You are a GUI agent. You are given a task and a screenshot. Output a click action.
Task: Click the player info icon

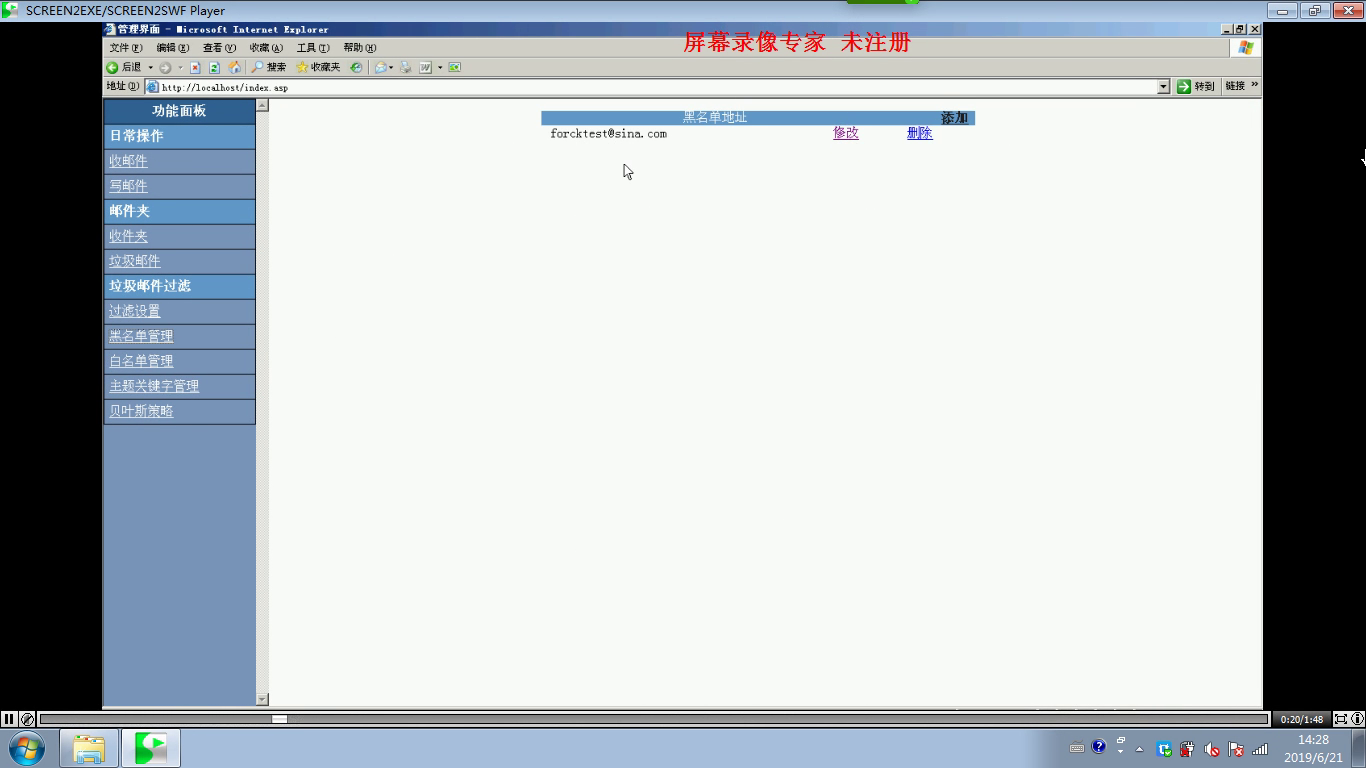(x=1357, y=719)
